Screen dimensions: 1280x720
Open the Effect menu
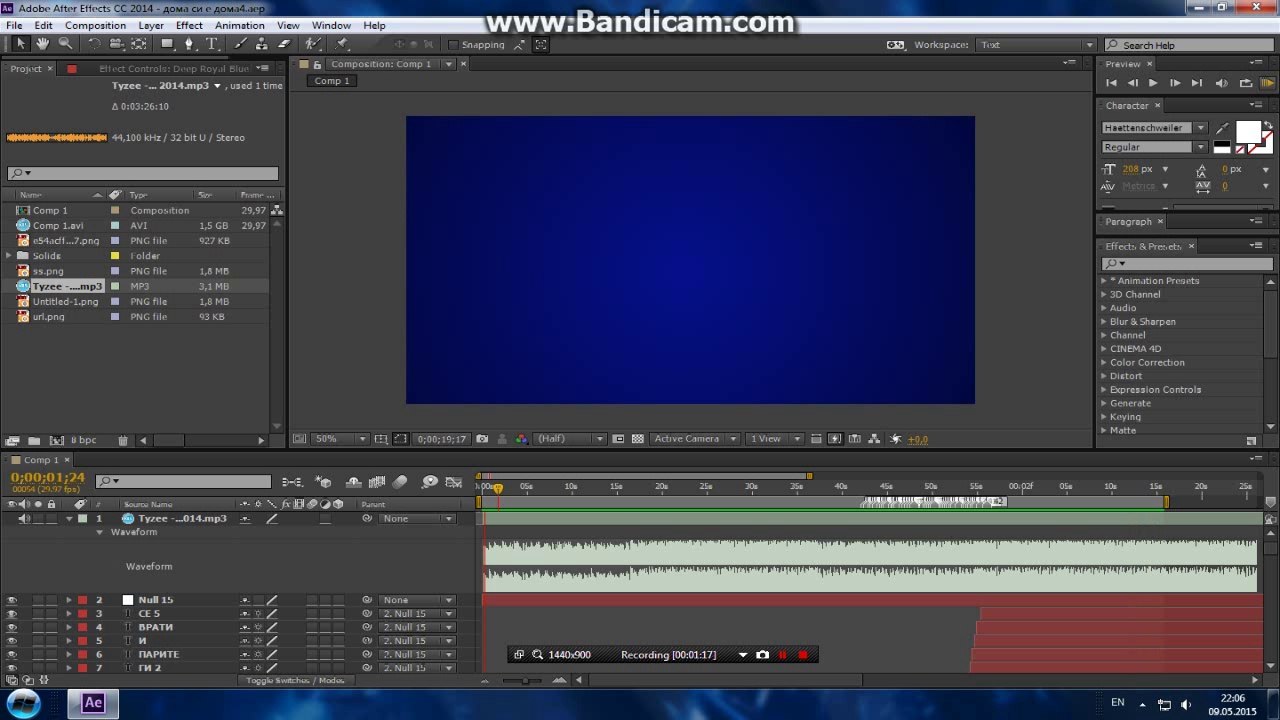189,25
